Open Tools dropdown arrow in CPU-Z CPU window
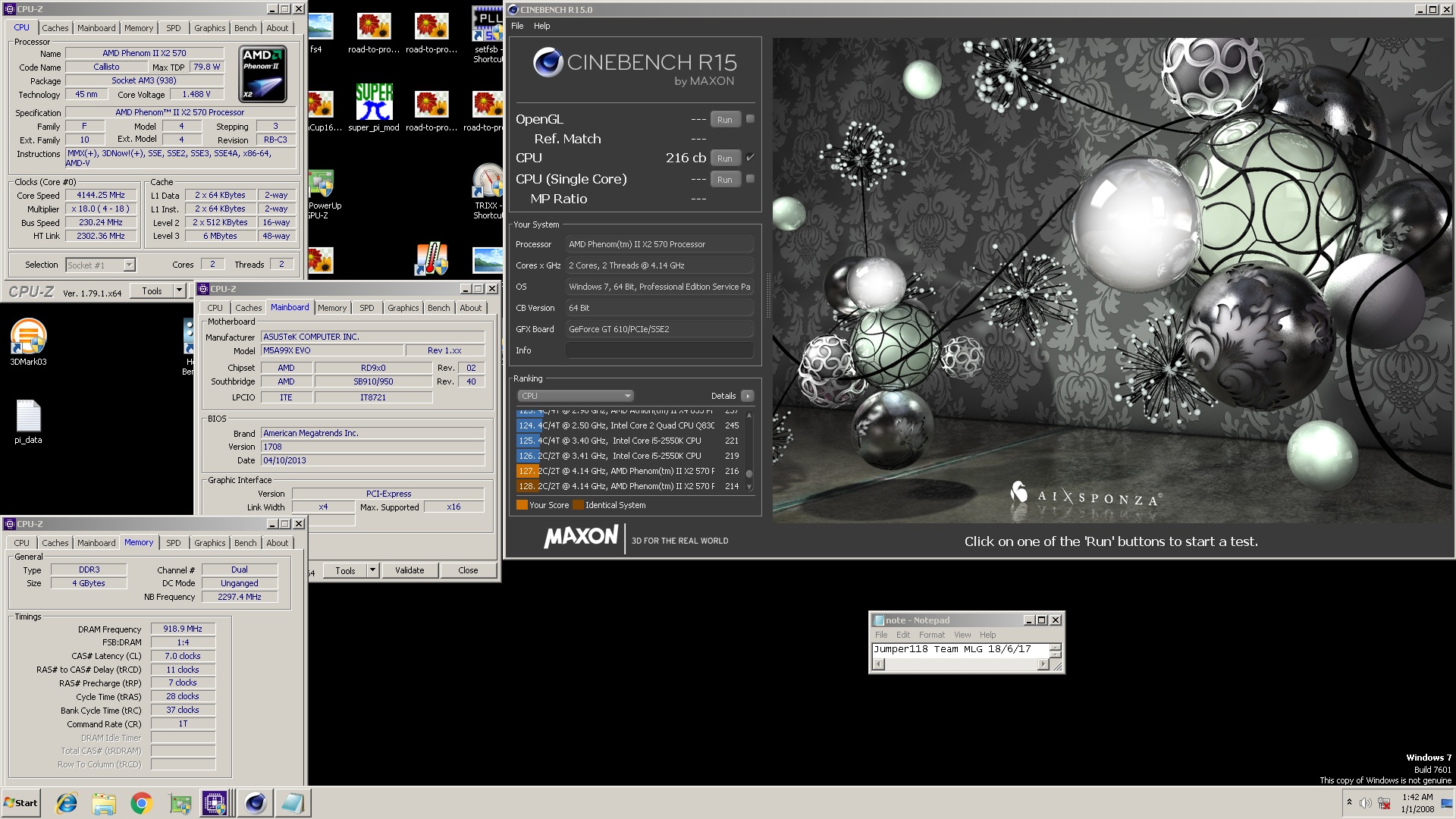1456x819 pixels. coord(179,290)
